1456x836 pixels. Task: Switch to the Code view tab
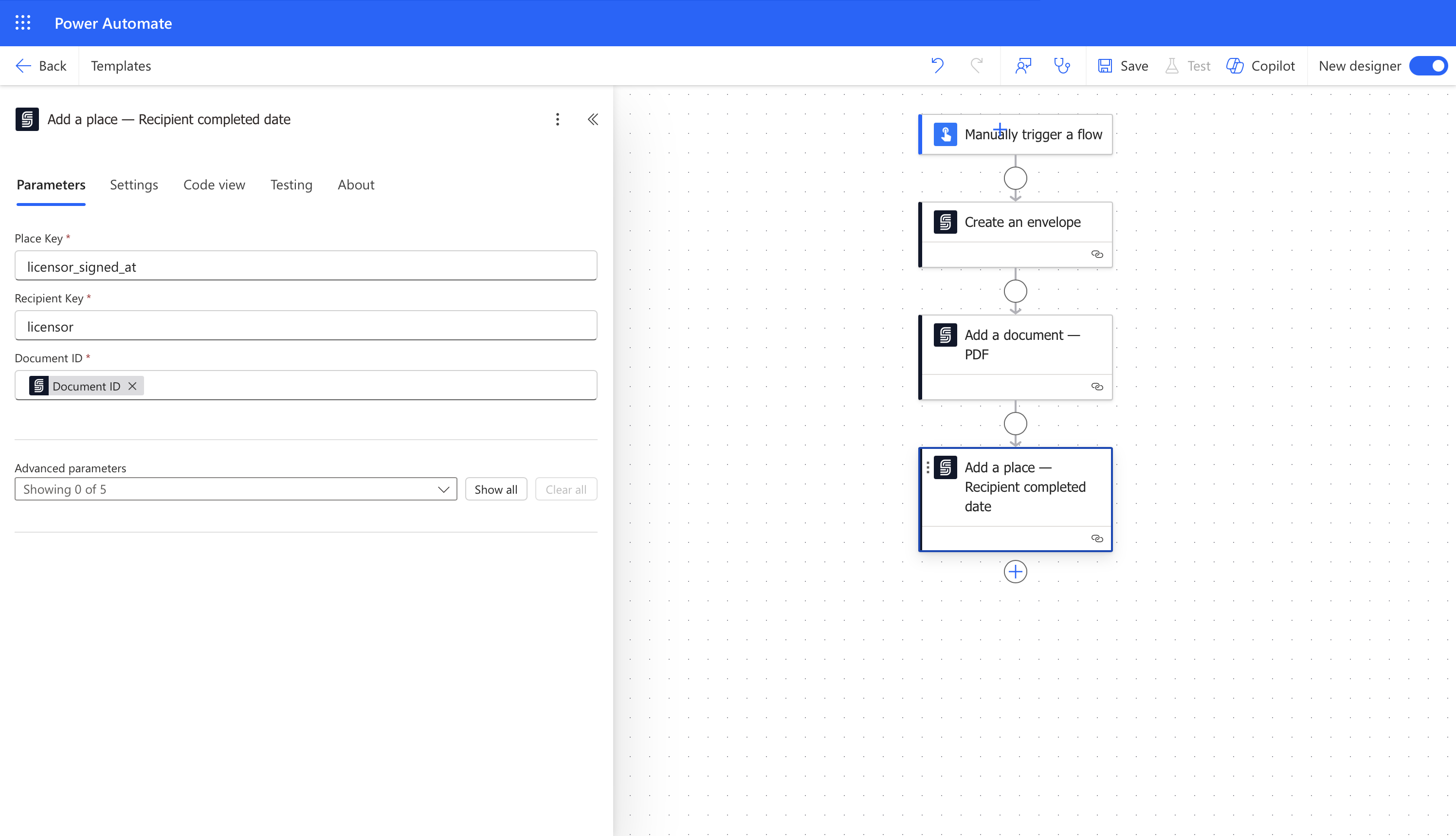214,185
